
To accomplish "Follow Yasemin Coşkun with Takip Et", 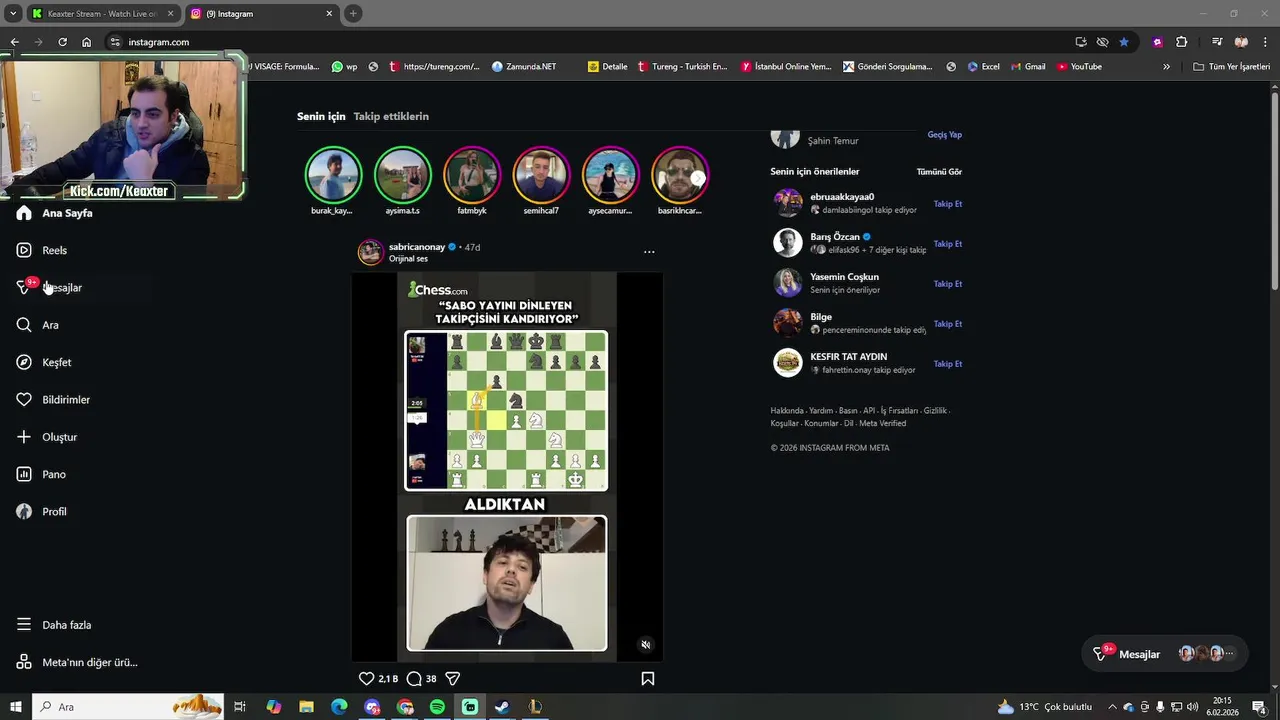I will coord(947,284).
